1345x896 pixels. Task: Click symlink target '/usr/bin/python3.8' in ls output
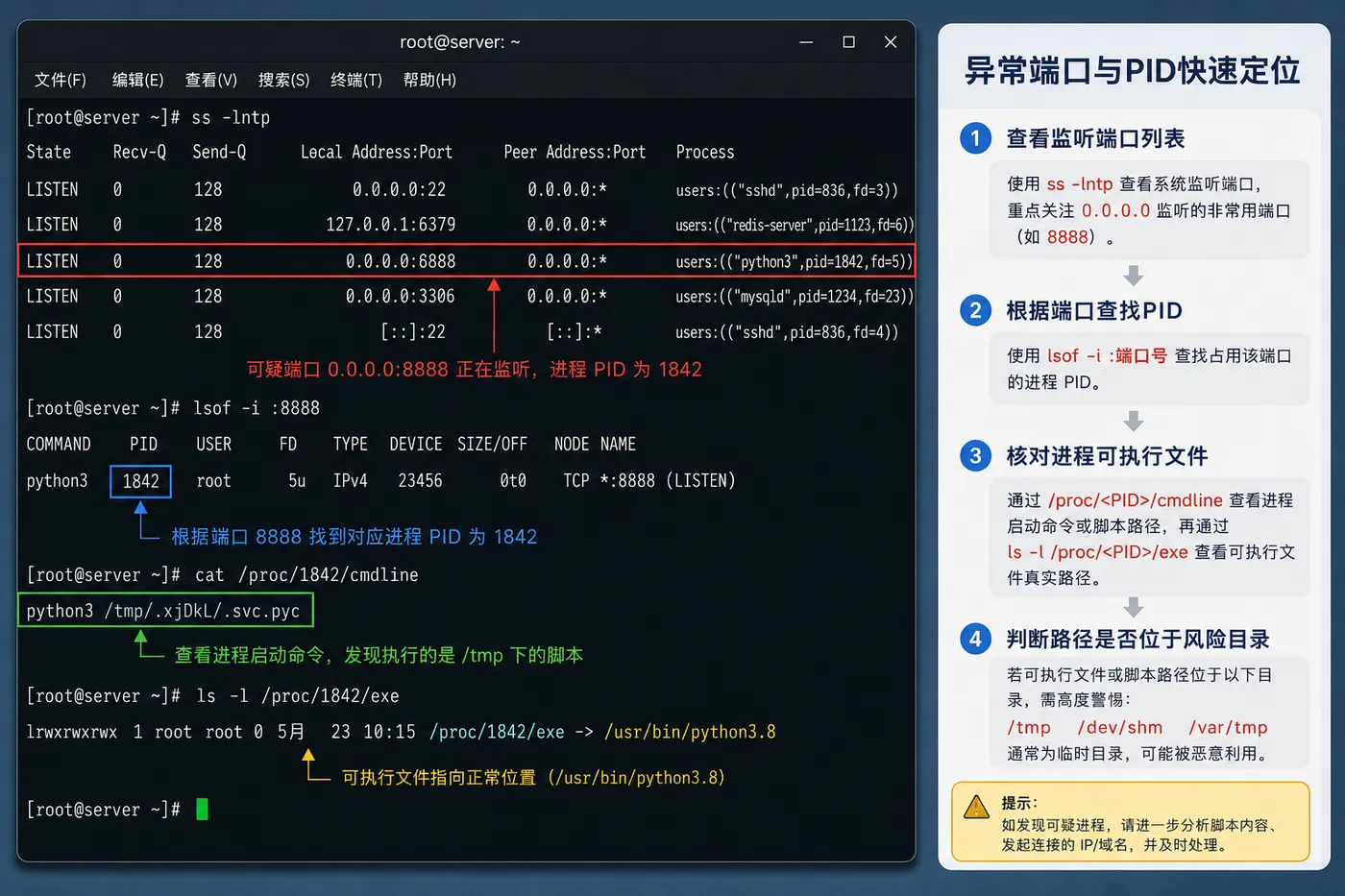690,732
